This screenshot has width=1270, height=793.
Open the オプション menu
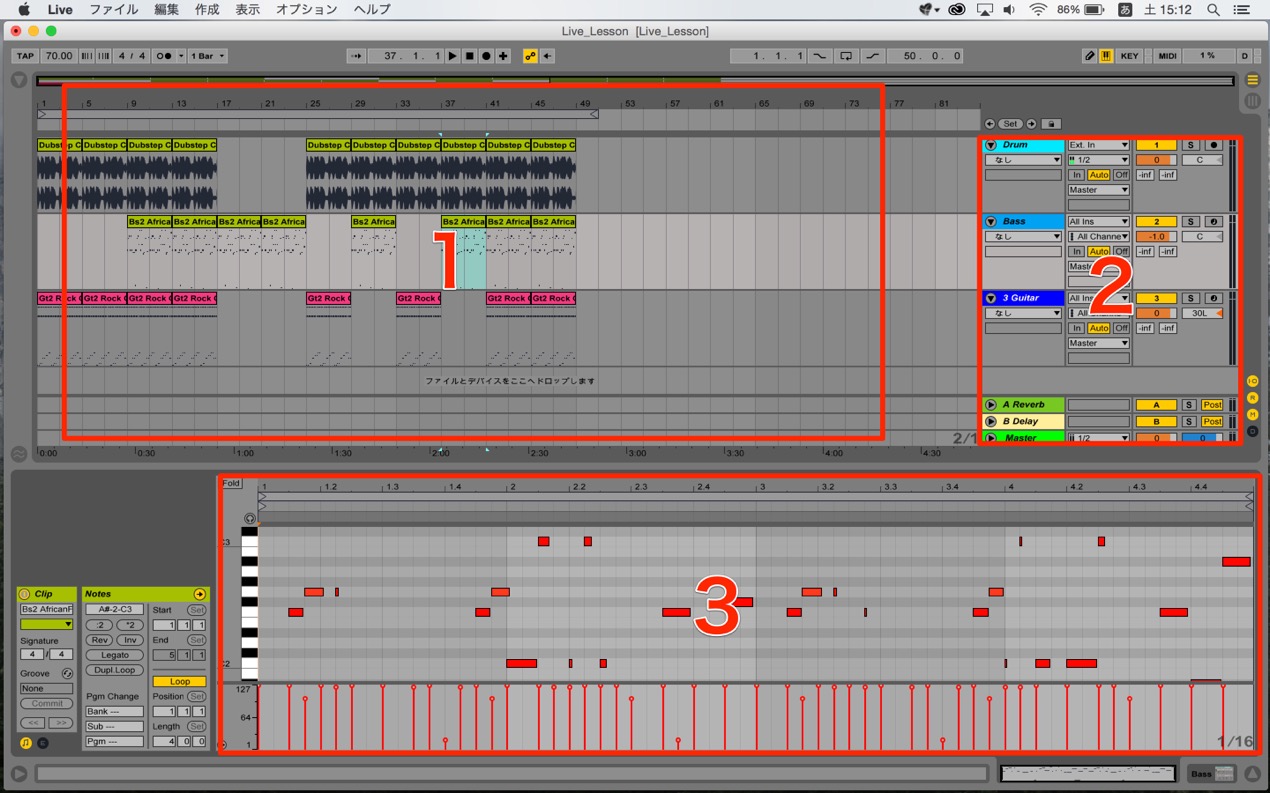pyautogui.click(x=307, y=9)
